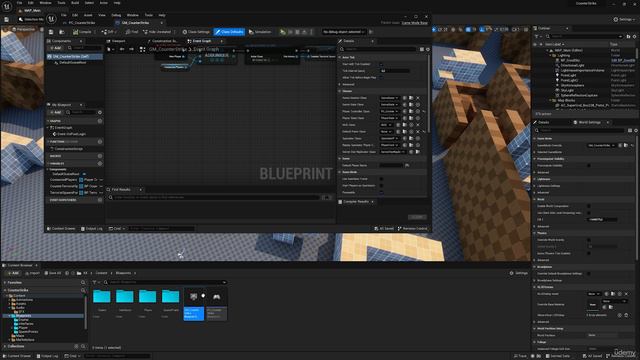Image resolution: width=640 pixels, height=360 pixels.
Task: Open the debug object selector dropdown
Action: (x=343, y=32)
